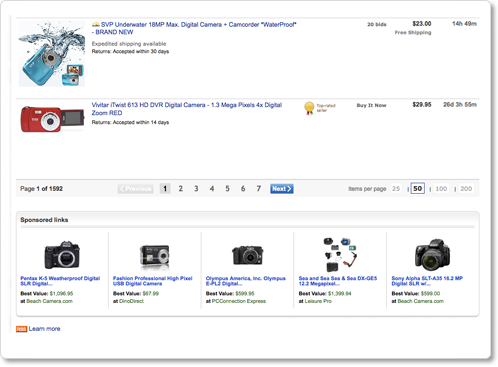Click the Top-rated seller badge icon
Viewport: 498px width, 367px height.
click(x=309, y=108)
